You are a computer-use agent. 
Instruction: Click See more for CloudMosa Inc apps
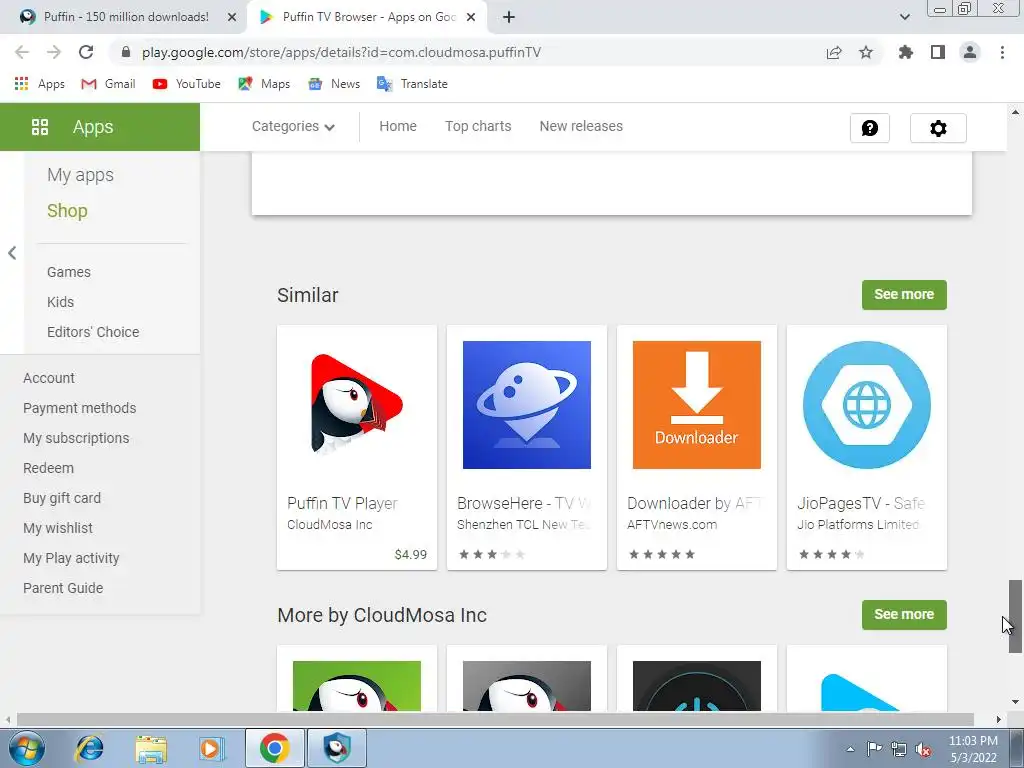tap(904, 615)
